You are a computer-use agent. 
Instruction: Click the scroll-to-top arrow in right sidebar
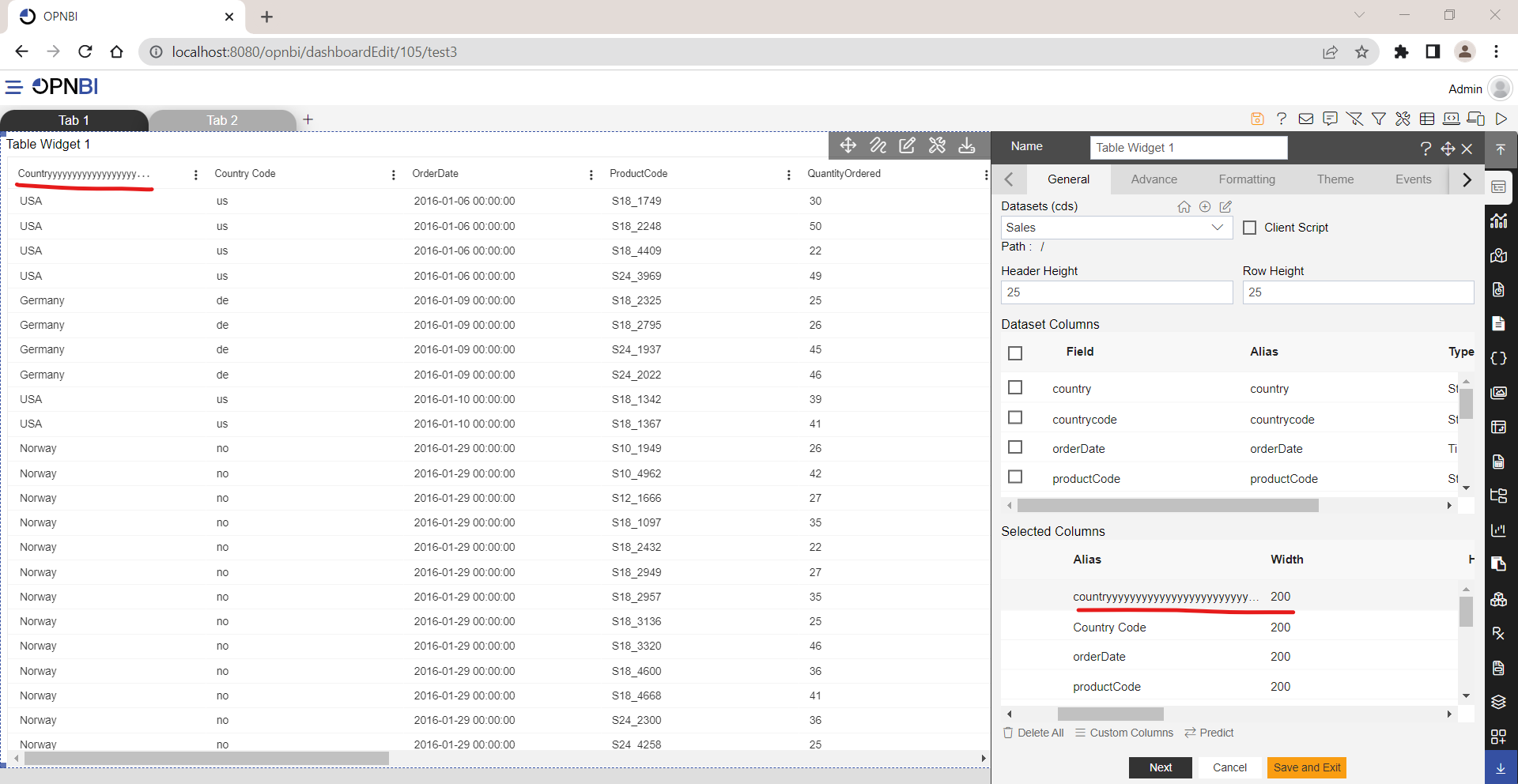coord(1501,149)
